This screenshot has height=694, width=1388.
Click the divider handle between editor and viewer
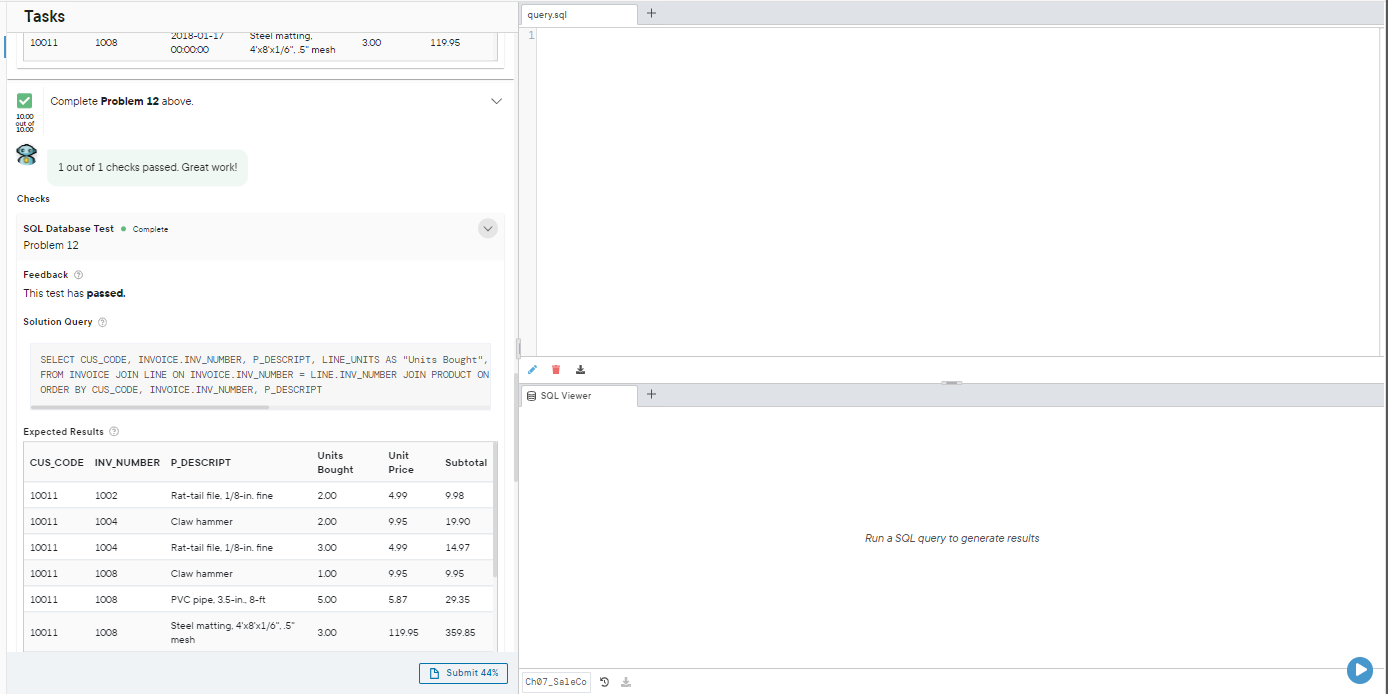[x=952, y=383]
